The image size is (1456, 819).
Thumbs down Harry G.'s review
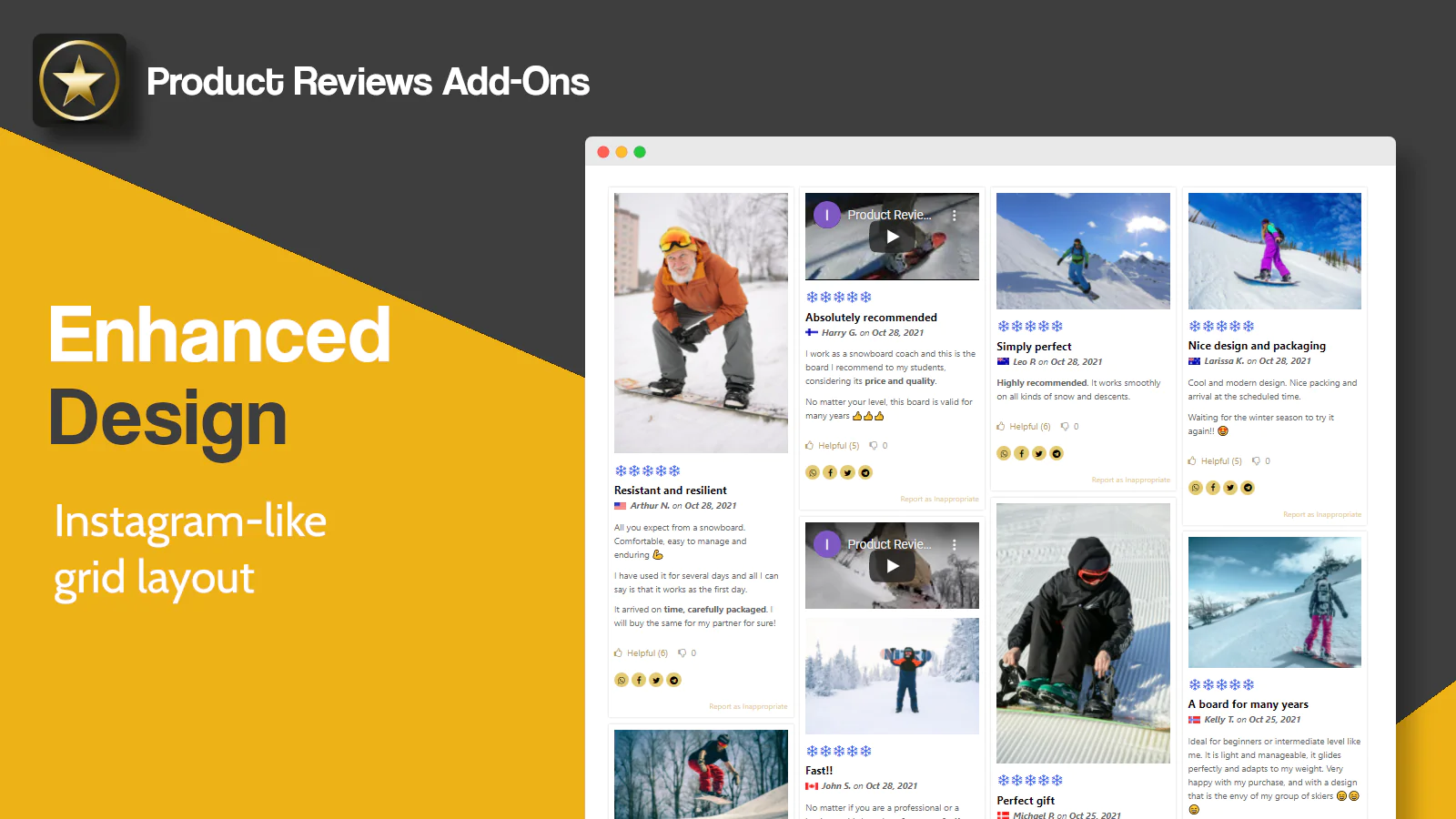874,446
